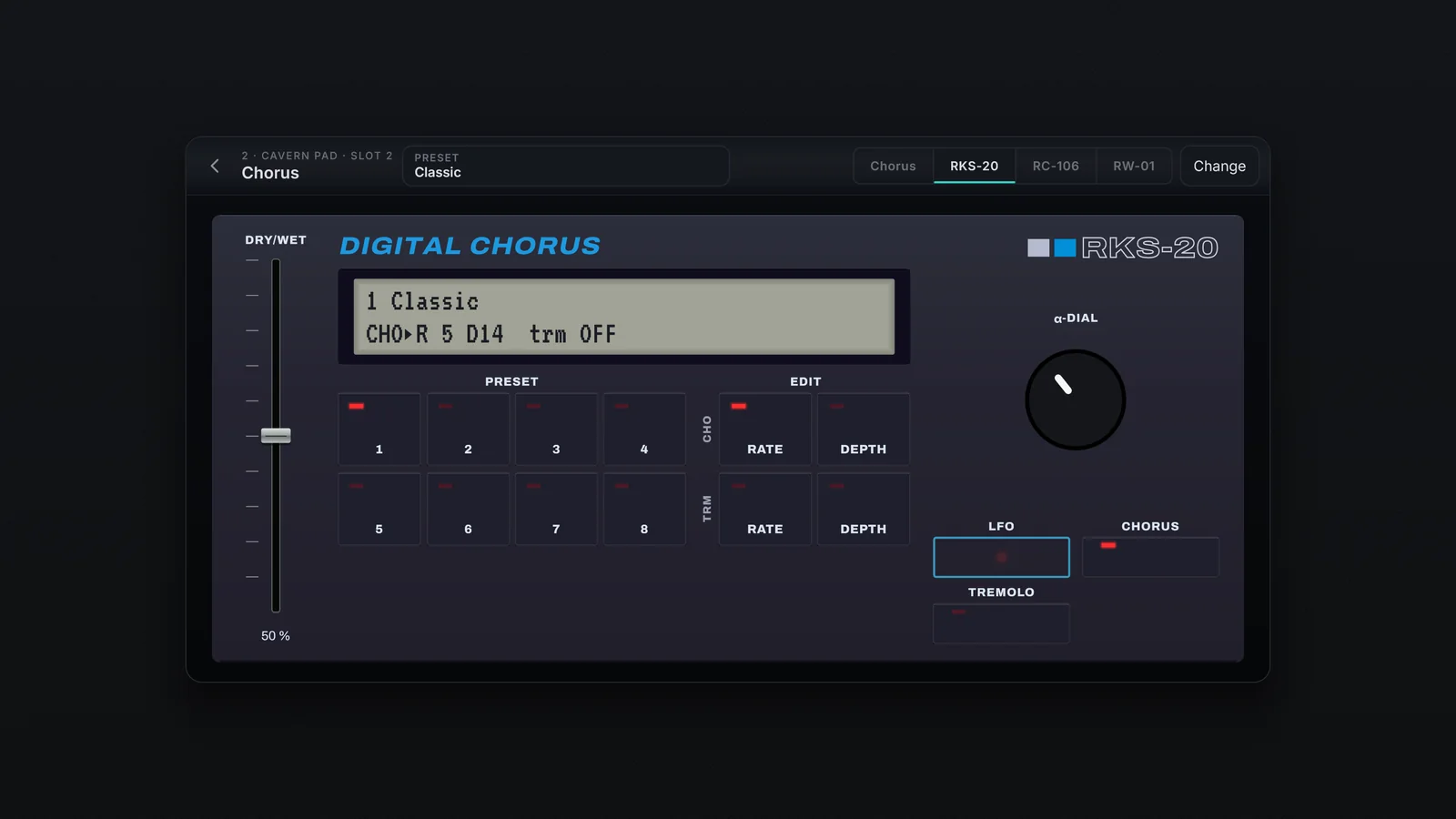Click the 50 % dry/wet value
Image resolution: width=1456 pixels, height=819 pixels.
276,636
